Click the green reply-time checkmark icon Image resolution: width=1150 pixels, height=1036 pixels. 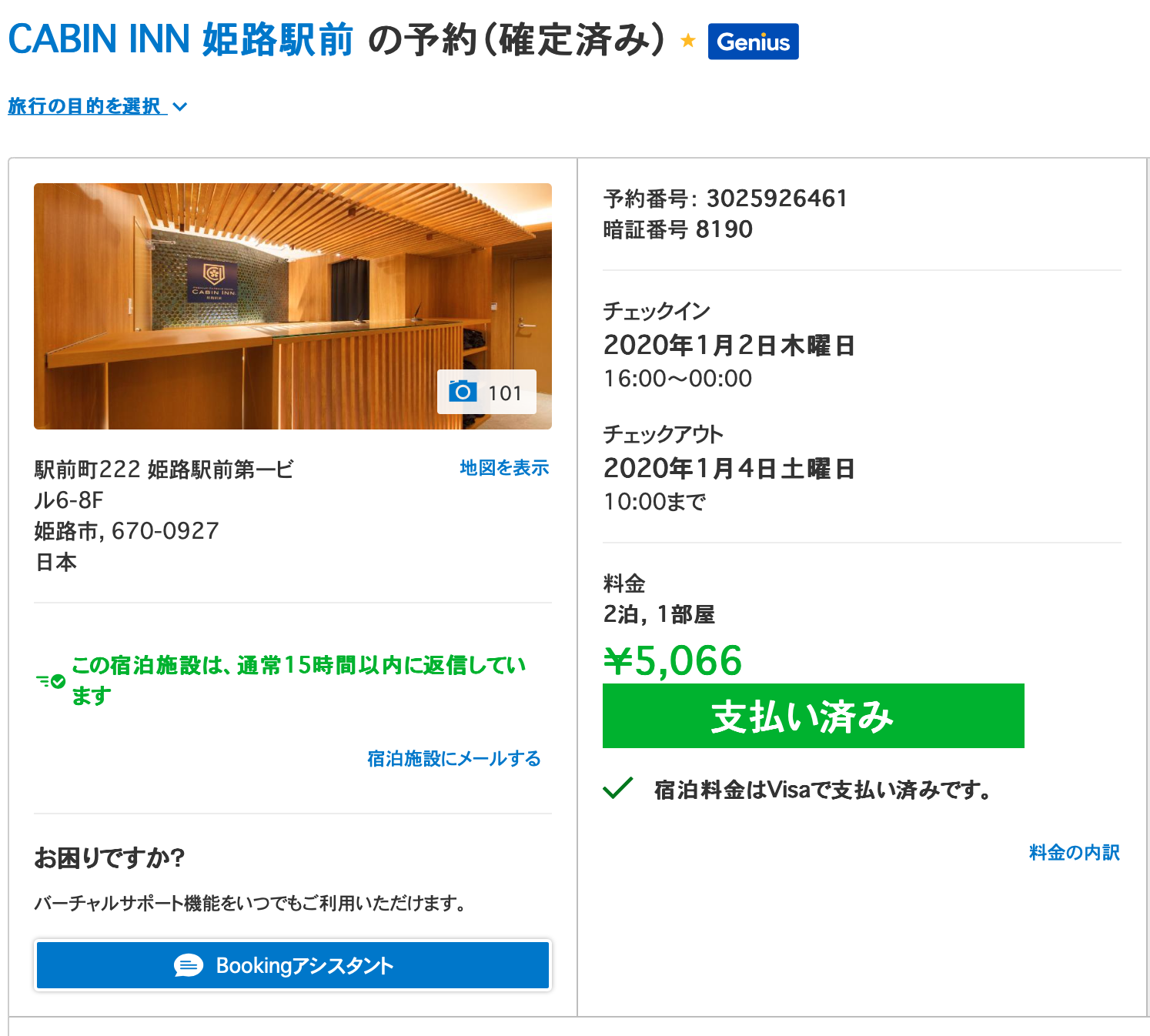(x=52, y=681)
